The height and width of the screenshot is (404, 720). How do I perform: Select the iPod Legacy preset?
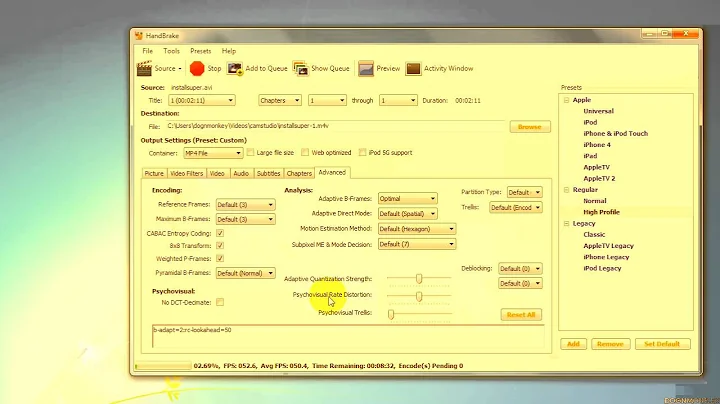[x=602, y=269]
